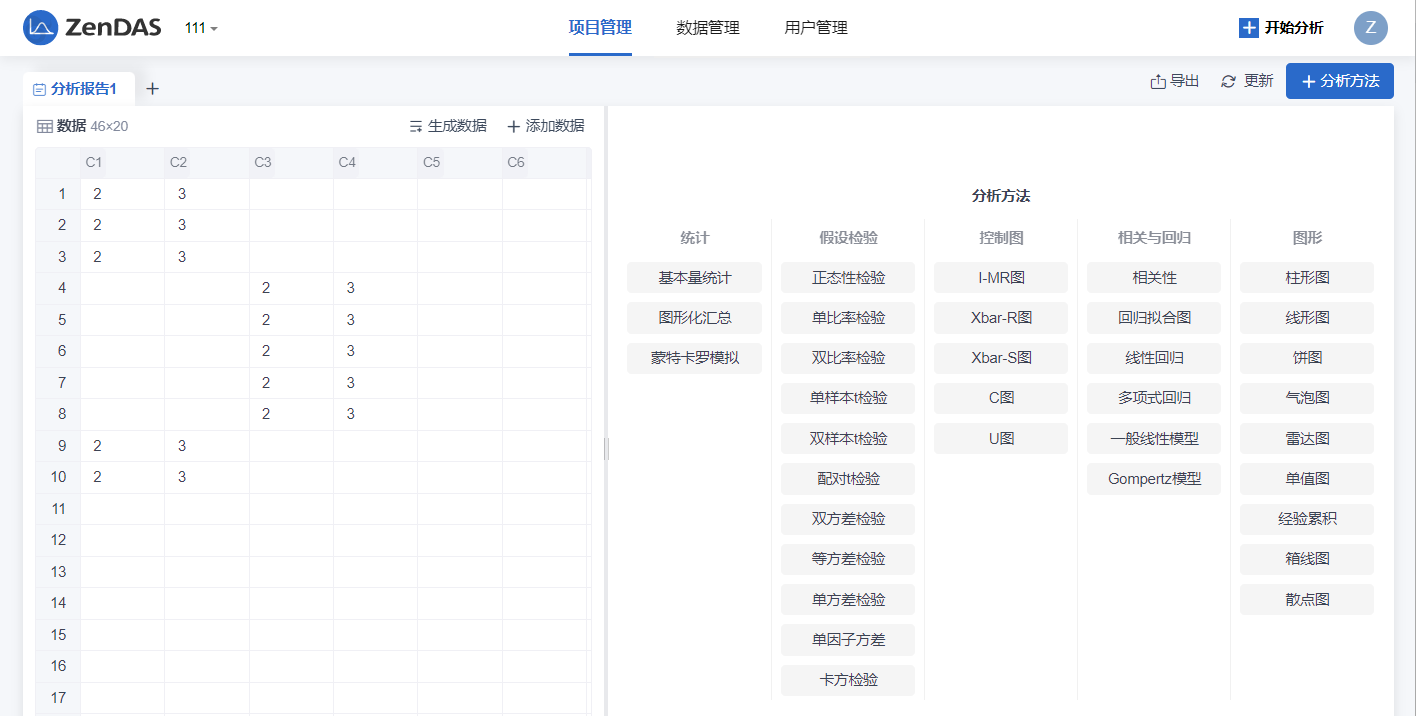Switch to the 数据管理 menu

point(707,28)
